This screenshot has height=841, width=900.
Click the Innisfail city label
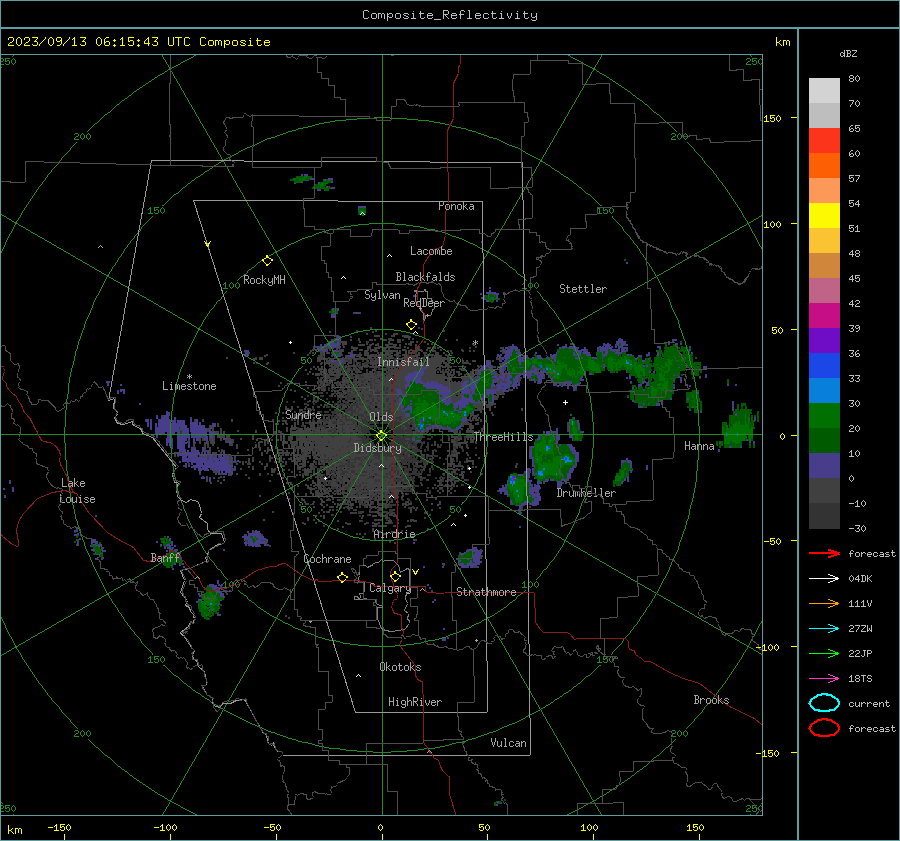click(403, 362)
